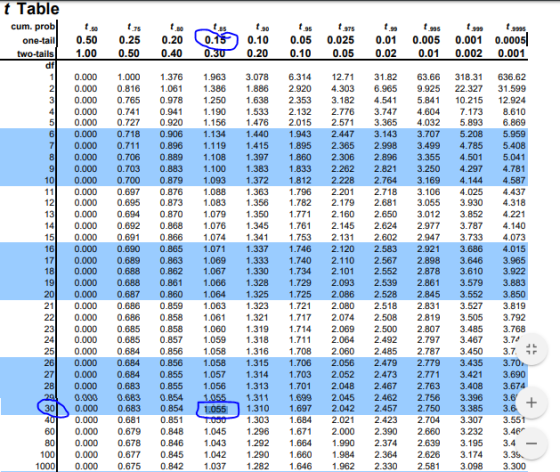Click value 2.048 in df 28 row
560x472 pixels.
click(x=342, y=386)
